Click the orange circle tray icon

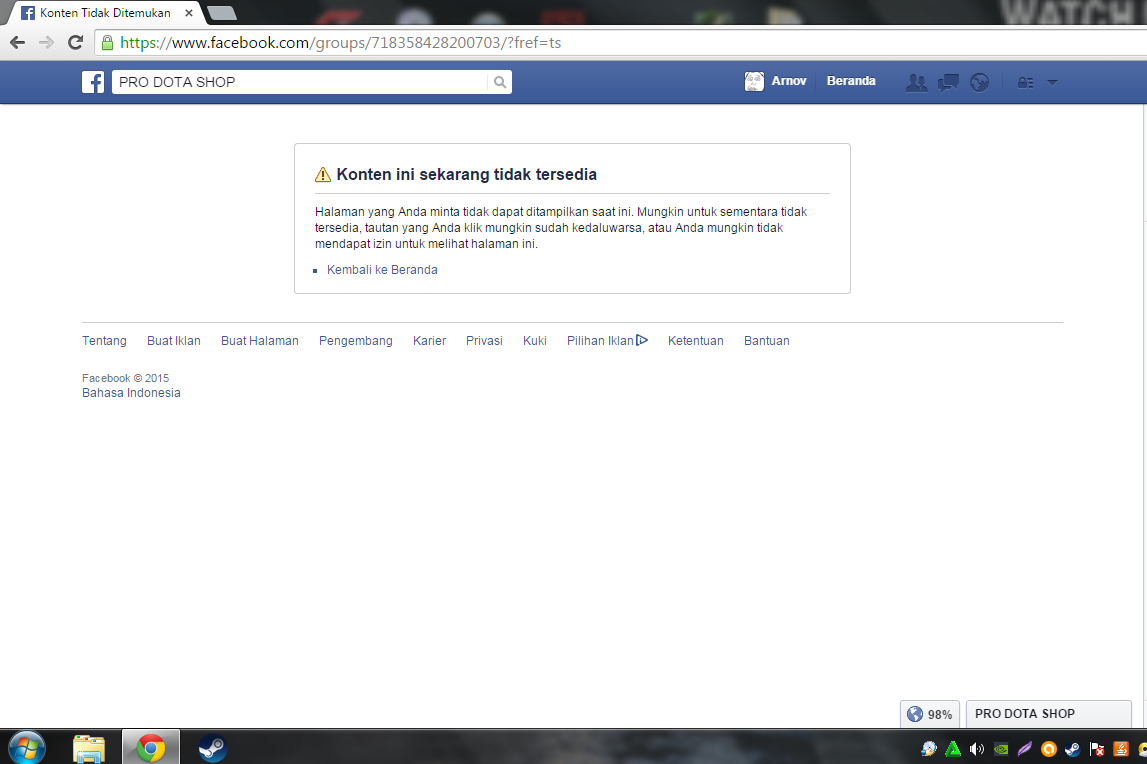coord(1049,749)
